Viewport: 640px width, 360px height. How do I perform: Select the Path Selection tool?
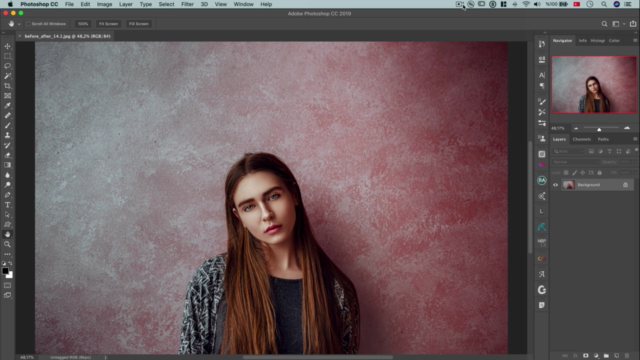pos(7,215)
